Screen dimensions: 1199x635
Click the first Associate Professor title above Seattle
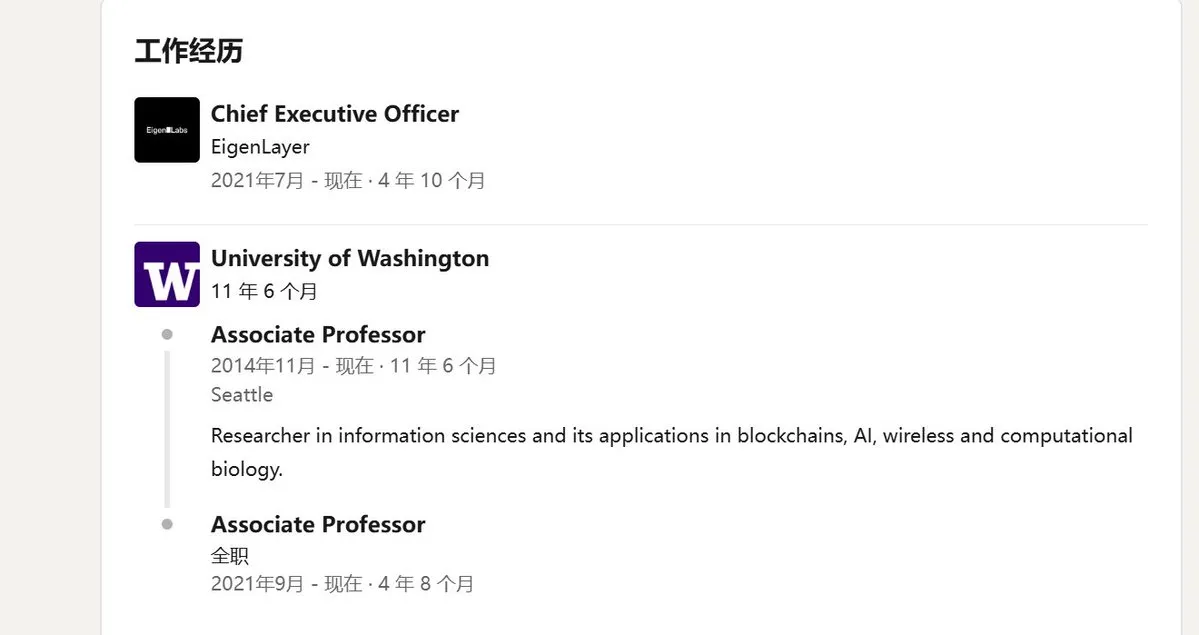point(318,334)
